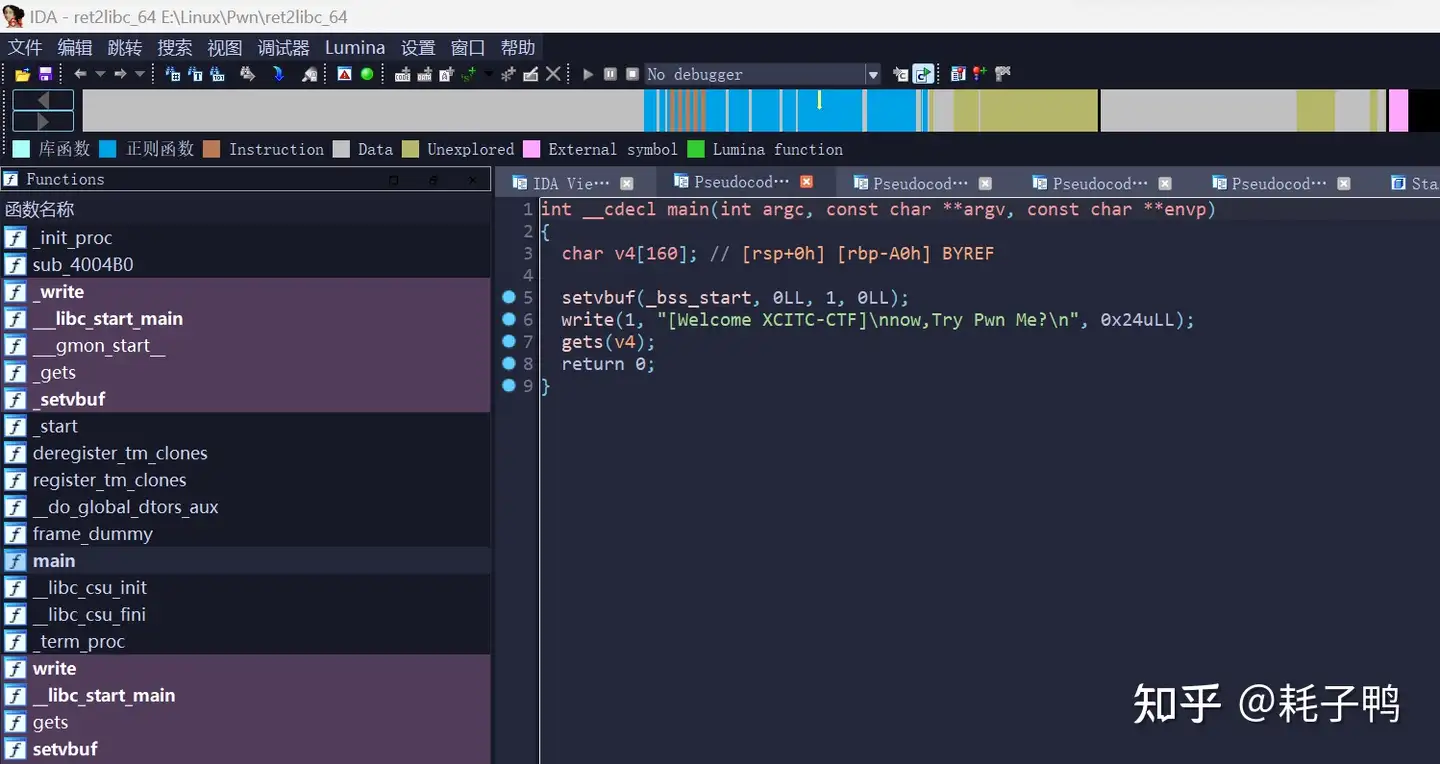Start process with the play icon

pos(588,74)
